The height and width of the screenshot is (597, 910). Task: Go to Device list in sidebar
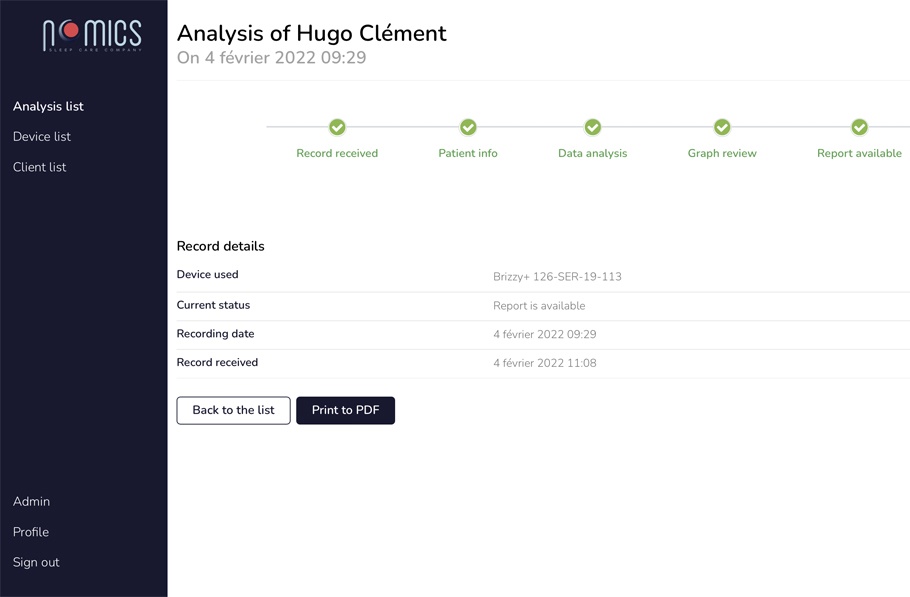point(42,136)
